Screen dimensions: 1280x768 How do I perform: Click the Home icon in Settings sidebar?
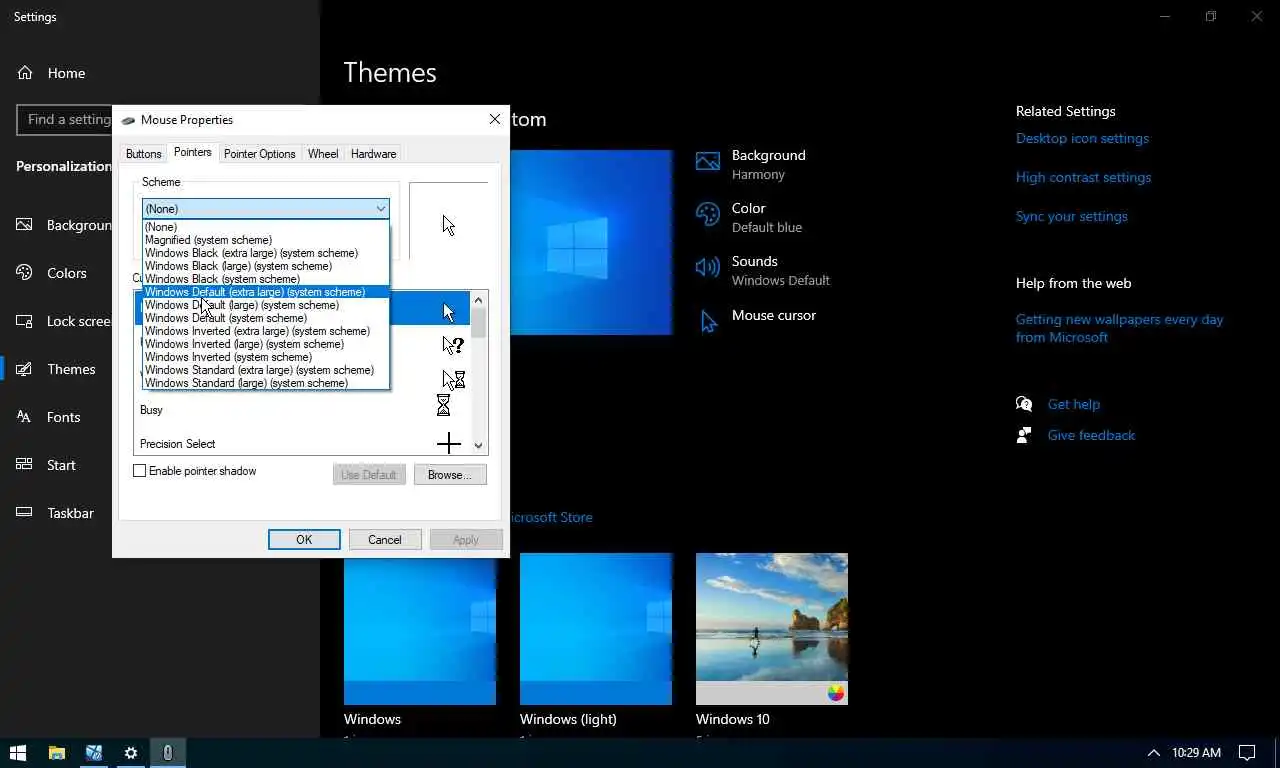click(x=25, y=73)
